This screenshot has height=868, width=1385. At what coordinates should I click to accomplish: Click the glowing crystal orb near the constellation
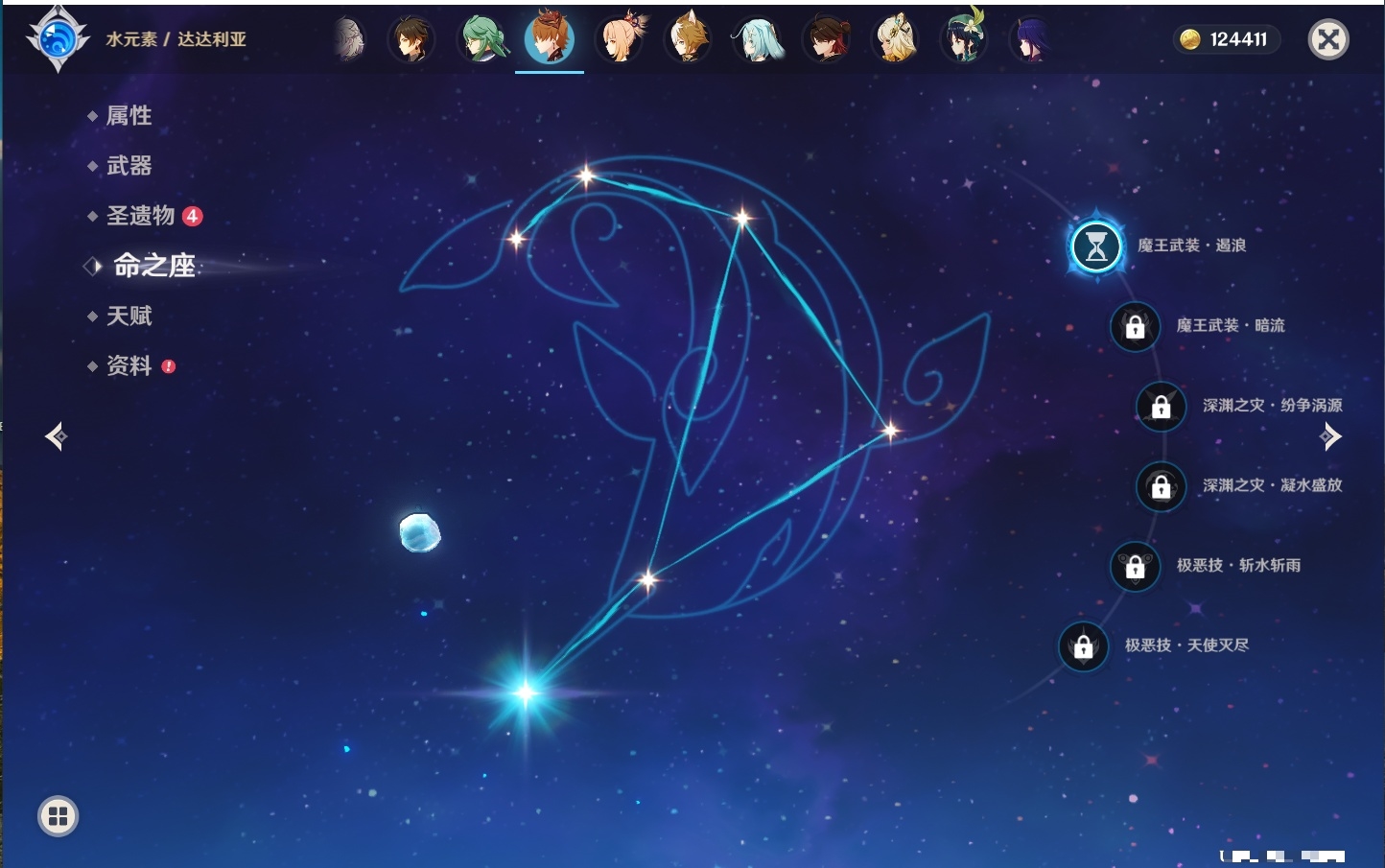point(419,532)
